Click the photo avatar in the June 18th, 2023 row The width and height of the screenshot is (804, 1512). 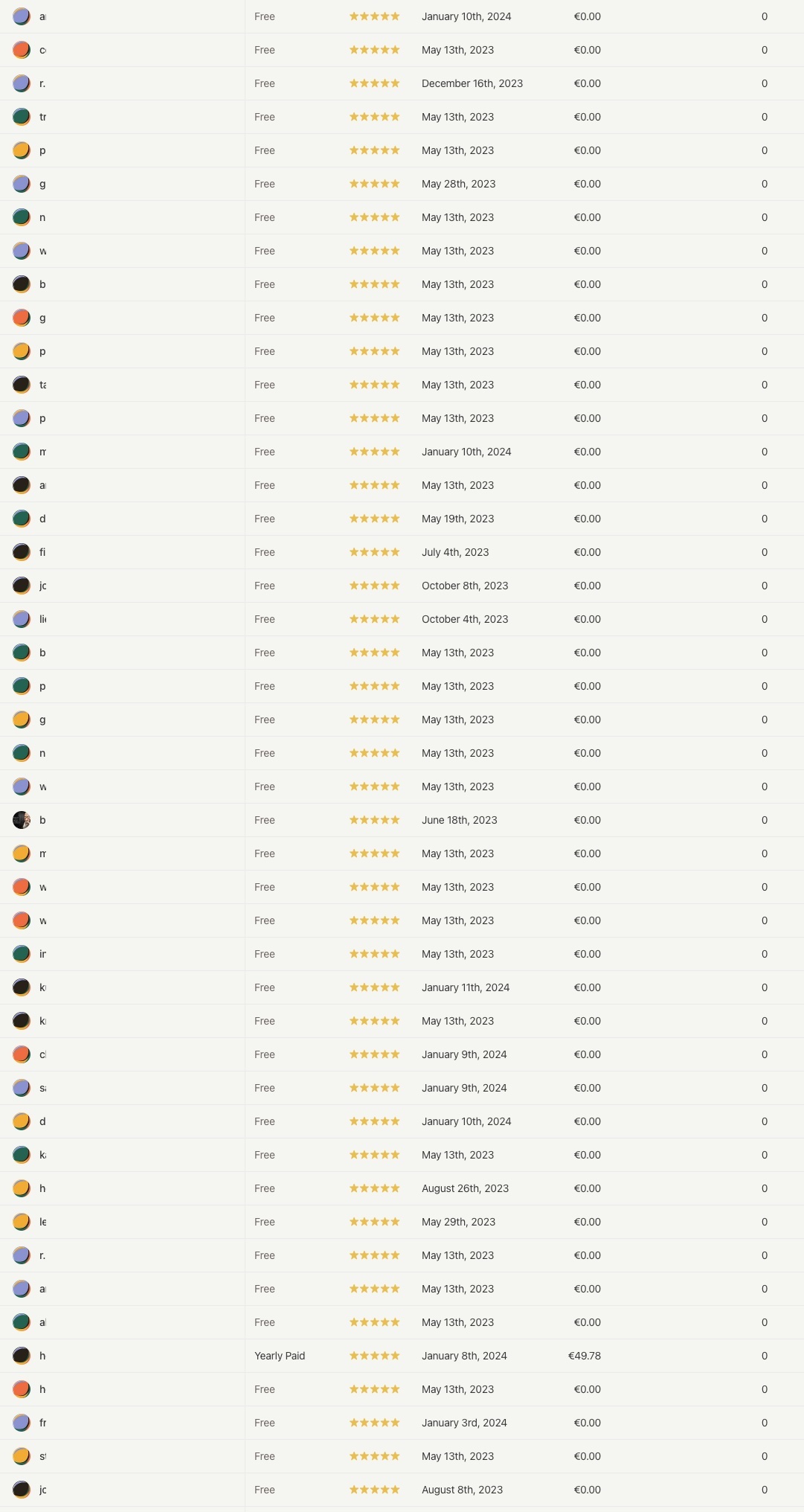point(22,820)
